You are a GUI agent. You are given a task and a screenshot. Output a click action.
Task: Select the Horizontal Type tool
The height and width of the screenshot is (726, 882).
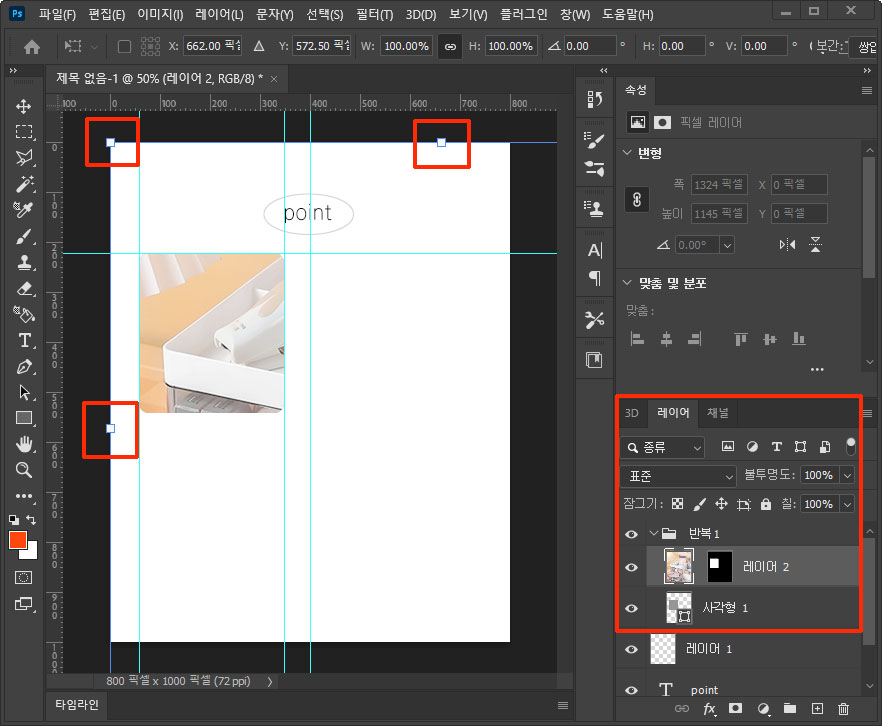click(x=24, y=340)
